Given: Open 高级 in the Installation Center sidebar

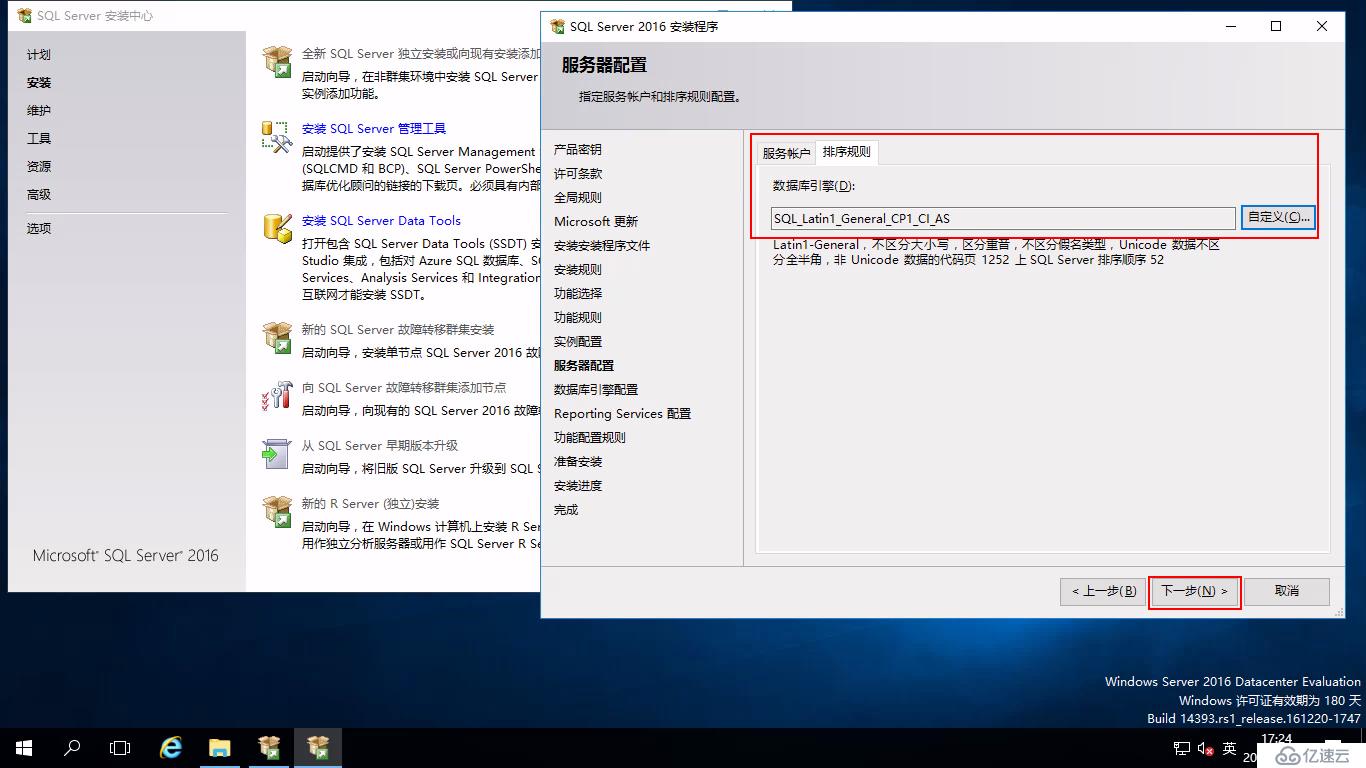Looking at the screenshot, I should click(x=38, y=195).
